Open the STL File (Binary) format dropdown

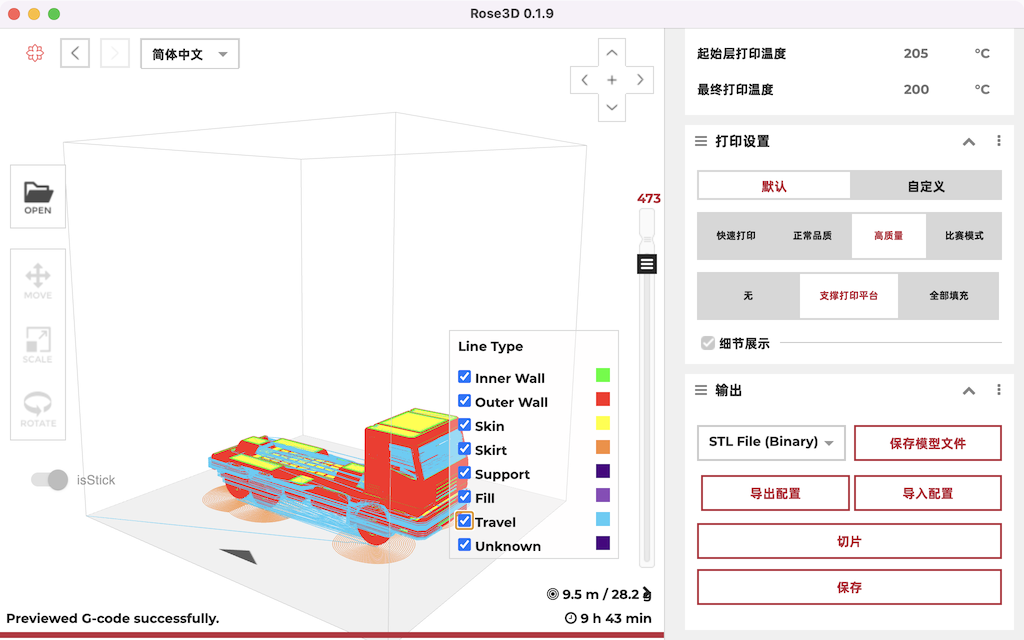click(771, 442)
